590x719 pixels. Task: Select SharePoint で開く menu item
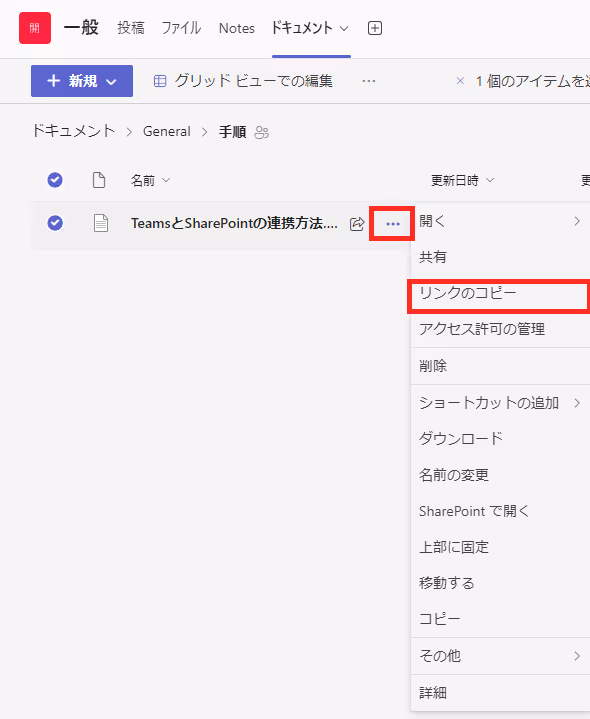(x=500, y=511)
